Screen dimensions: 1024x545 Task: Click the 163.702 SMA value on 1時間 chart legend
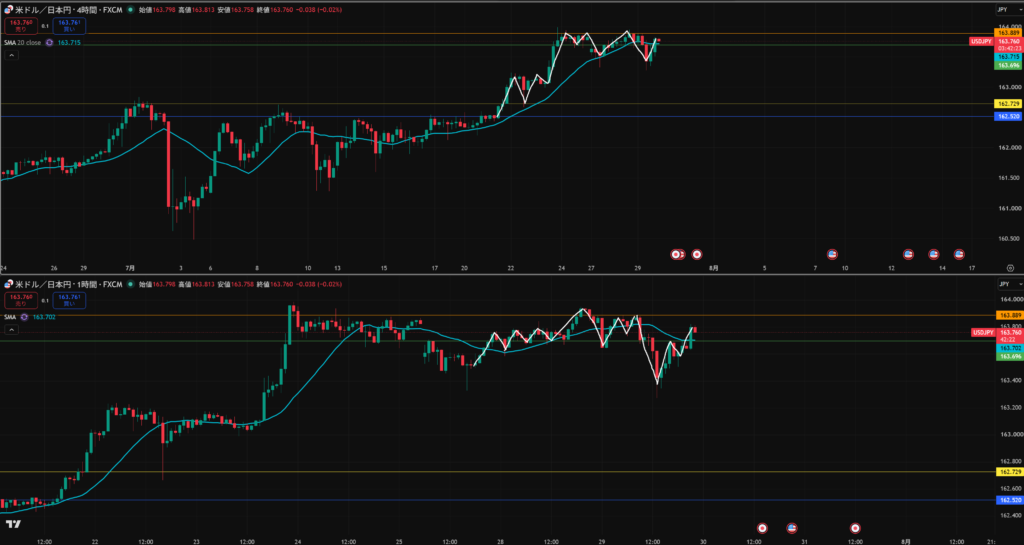tap(44, 317)
